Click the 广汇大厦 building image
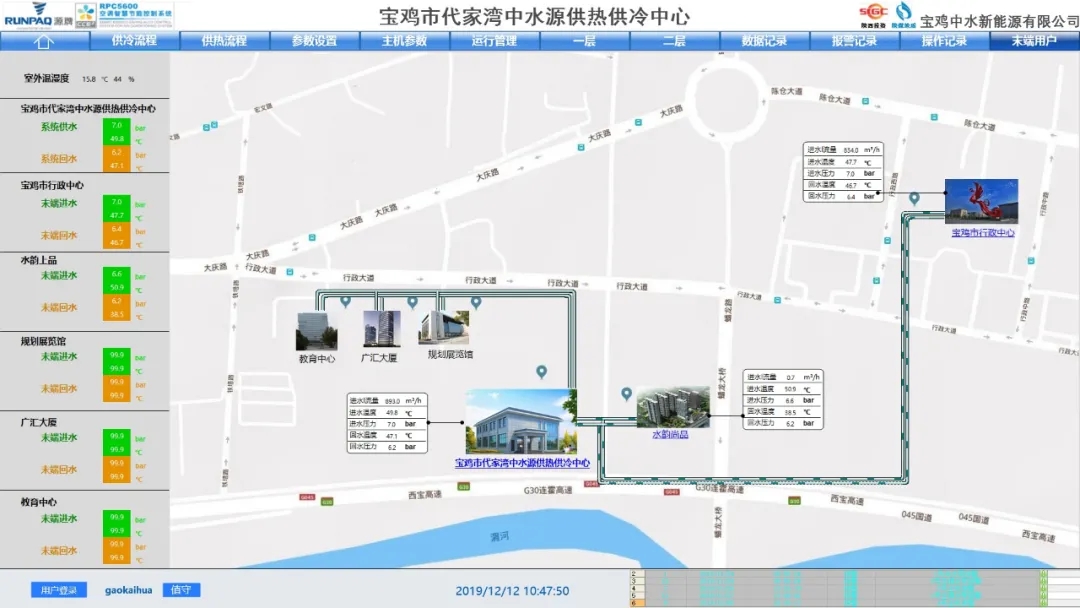 coord(381,329)
